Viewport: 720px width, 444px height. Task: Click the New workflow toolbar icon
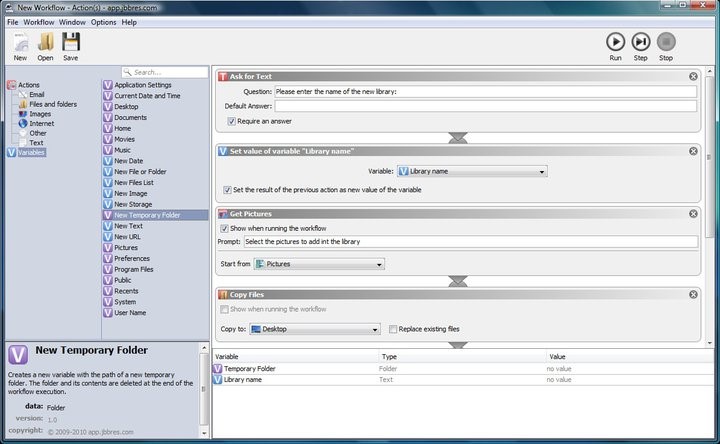point(20,44)
